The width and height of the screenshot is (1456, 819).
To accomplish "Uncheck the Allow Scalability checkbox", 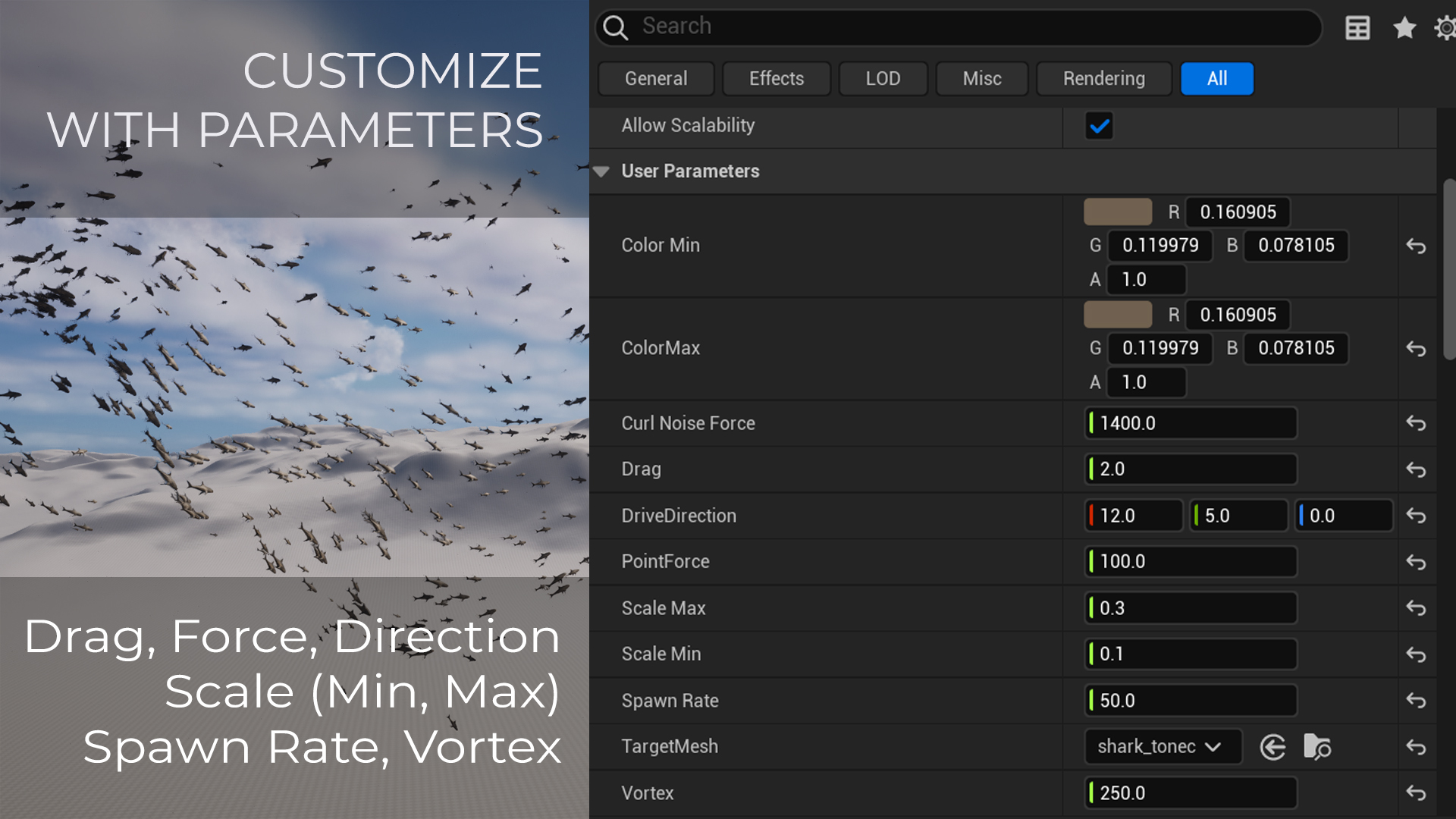I will [1099, 126].
